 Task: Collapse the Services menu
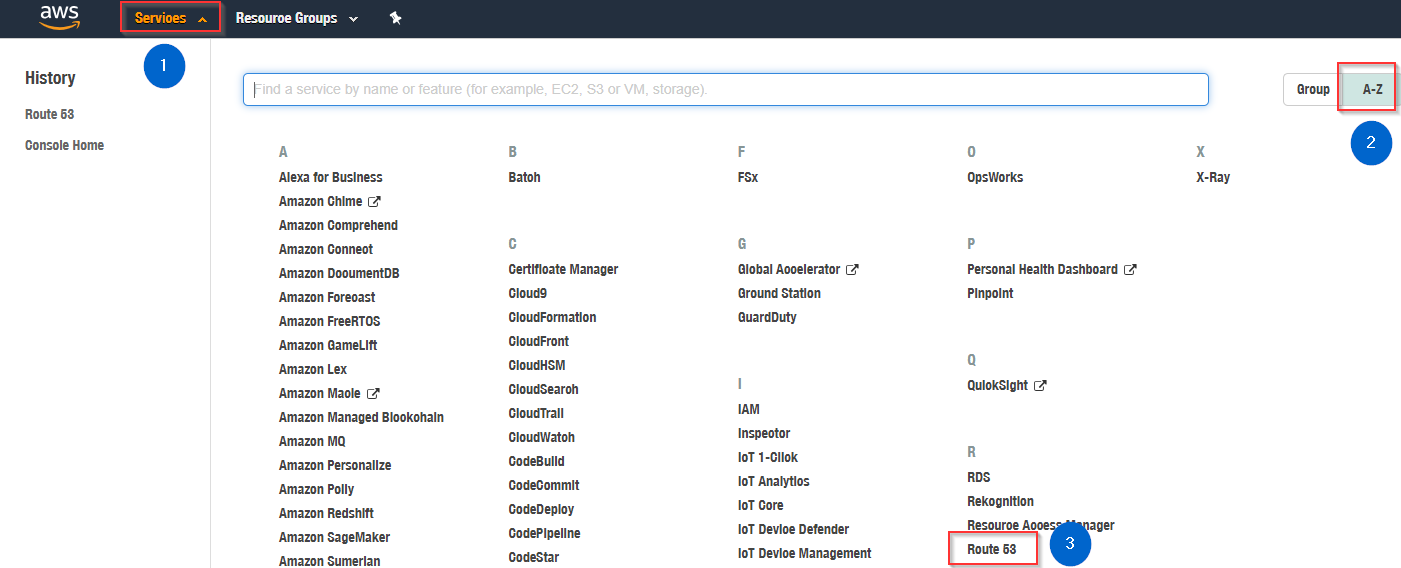[170, 18]
